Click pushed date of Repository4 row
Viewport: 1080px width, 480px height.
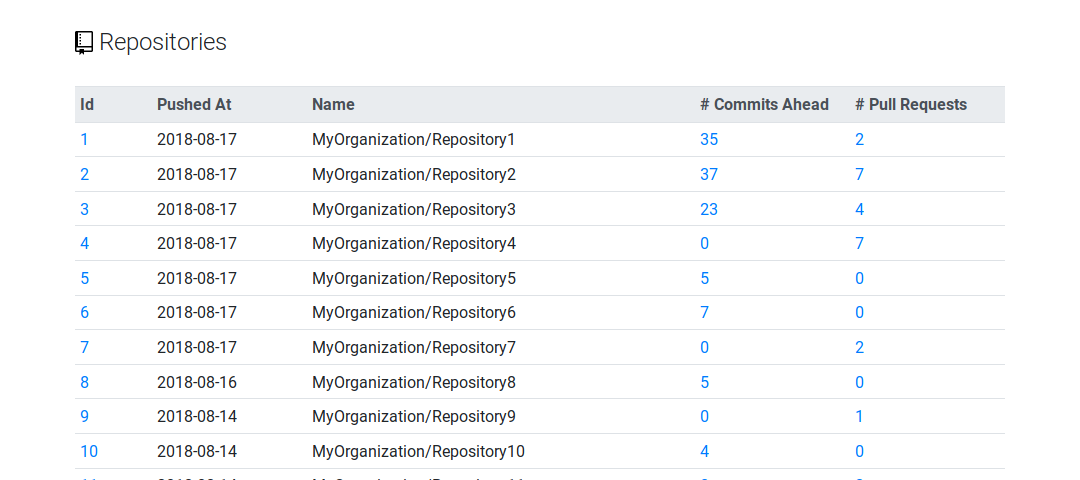(197, 243)
